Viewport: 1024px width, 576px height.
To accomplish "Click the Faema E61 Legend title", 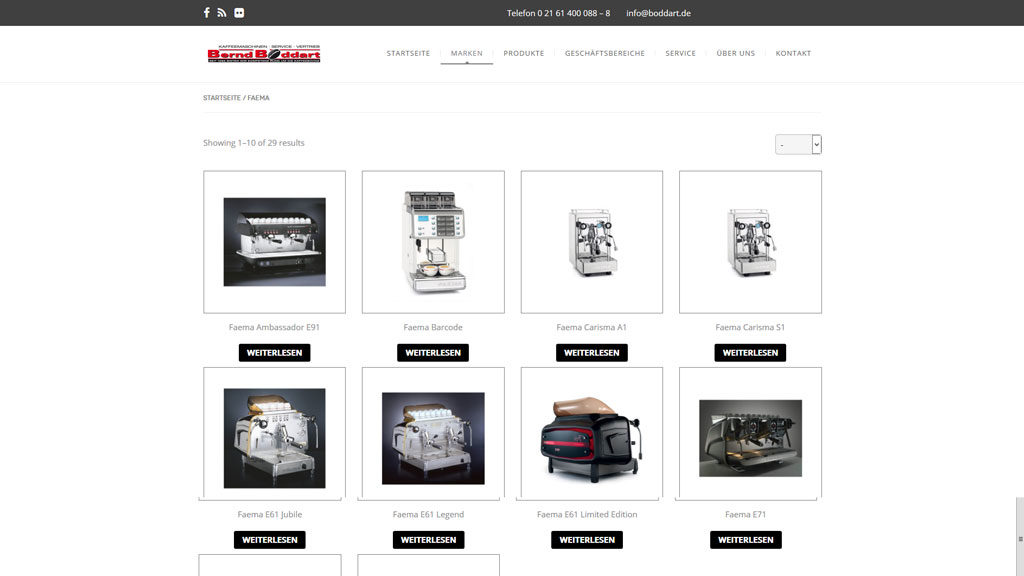I will (x=428, y=514).
